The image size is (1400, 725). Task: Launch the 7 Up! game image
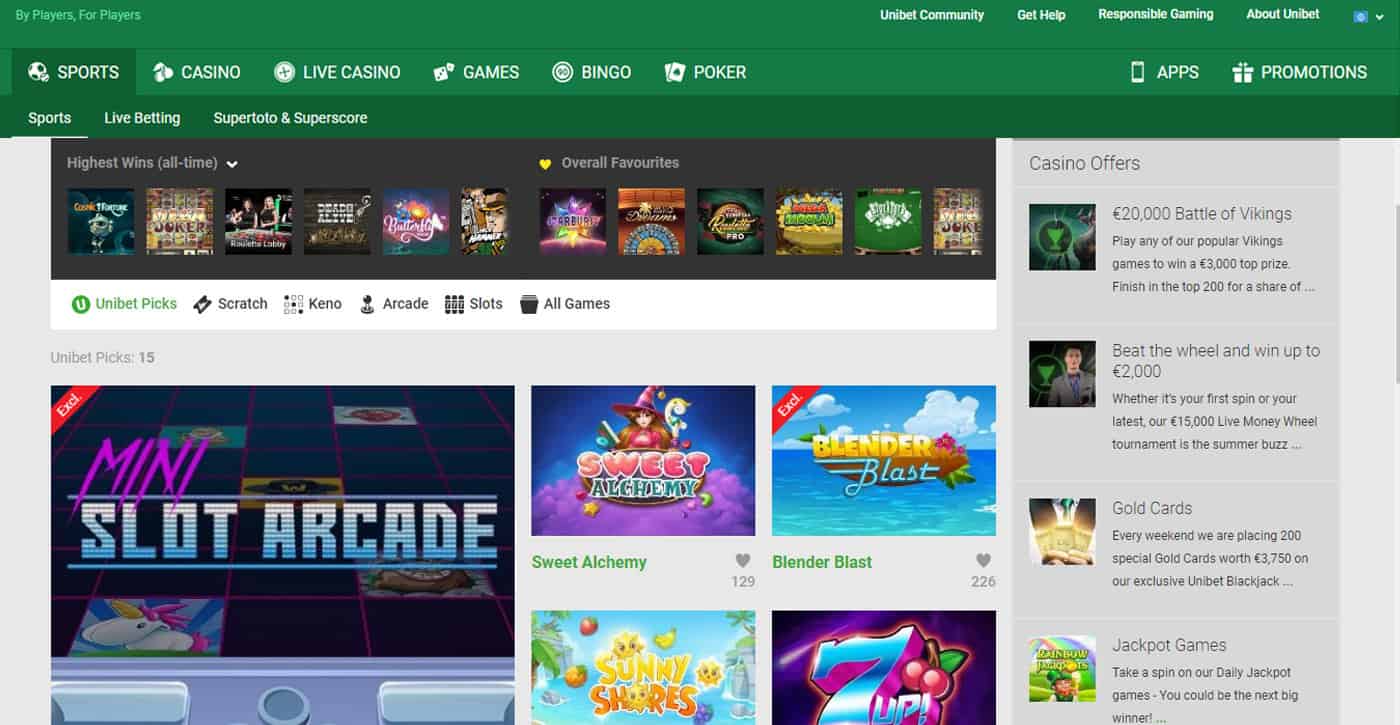click(x=884, y=668)
